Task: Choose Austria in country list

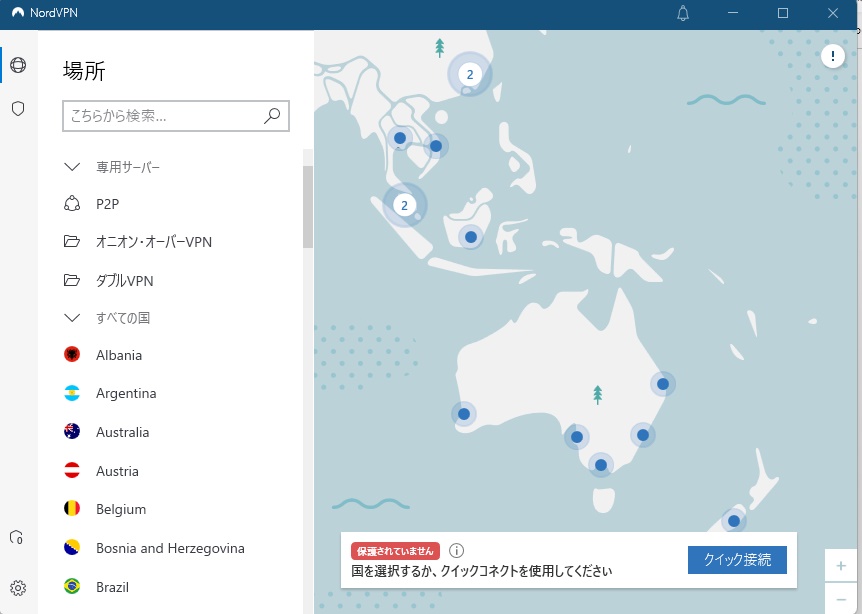Action: click(x=117, y=471)
